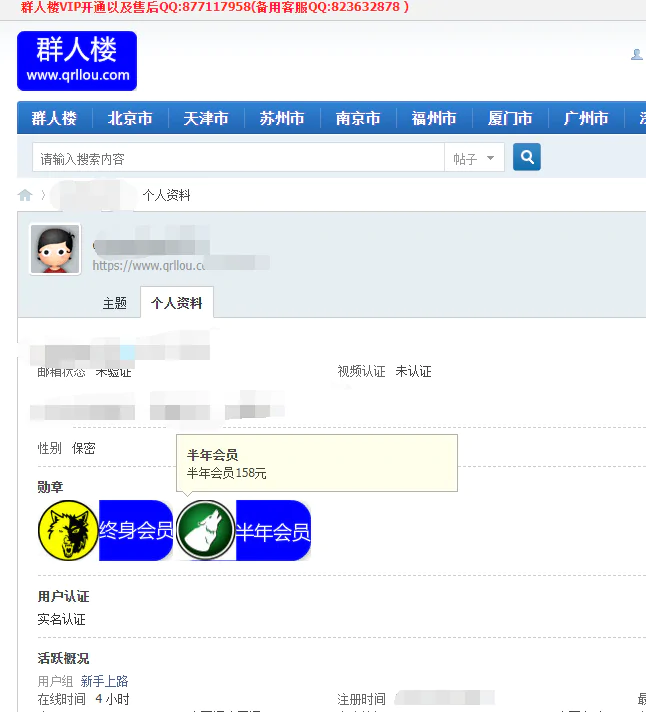
Task: Click 个人资料 in the breadcrumb
Action: coord(167,195)
